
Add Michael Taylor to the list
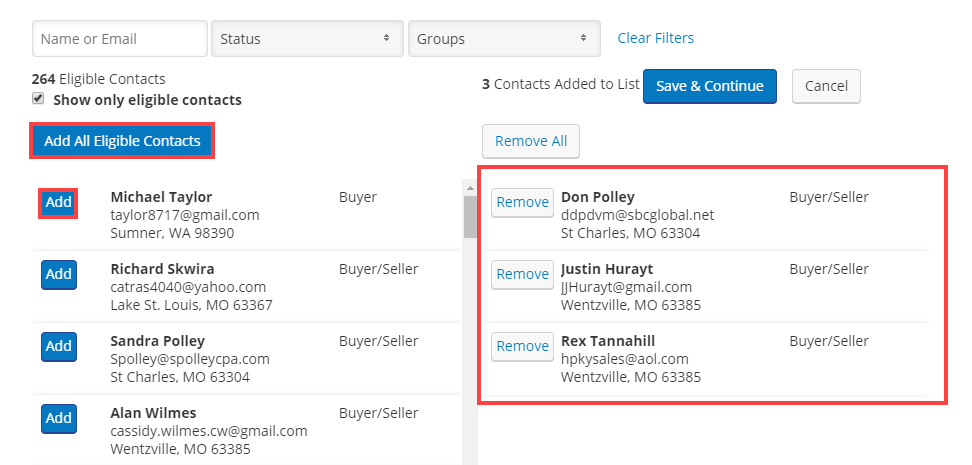click(x=59, y=202)
